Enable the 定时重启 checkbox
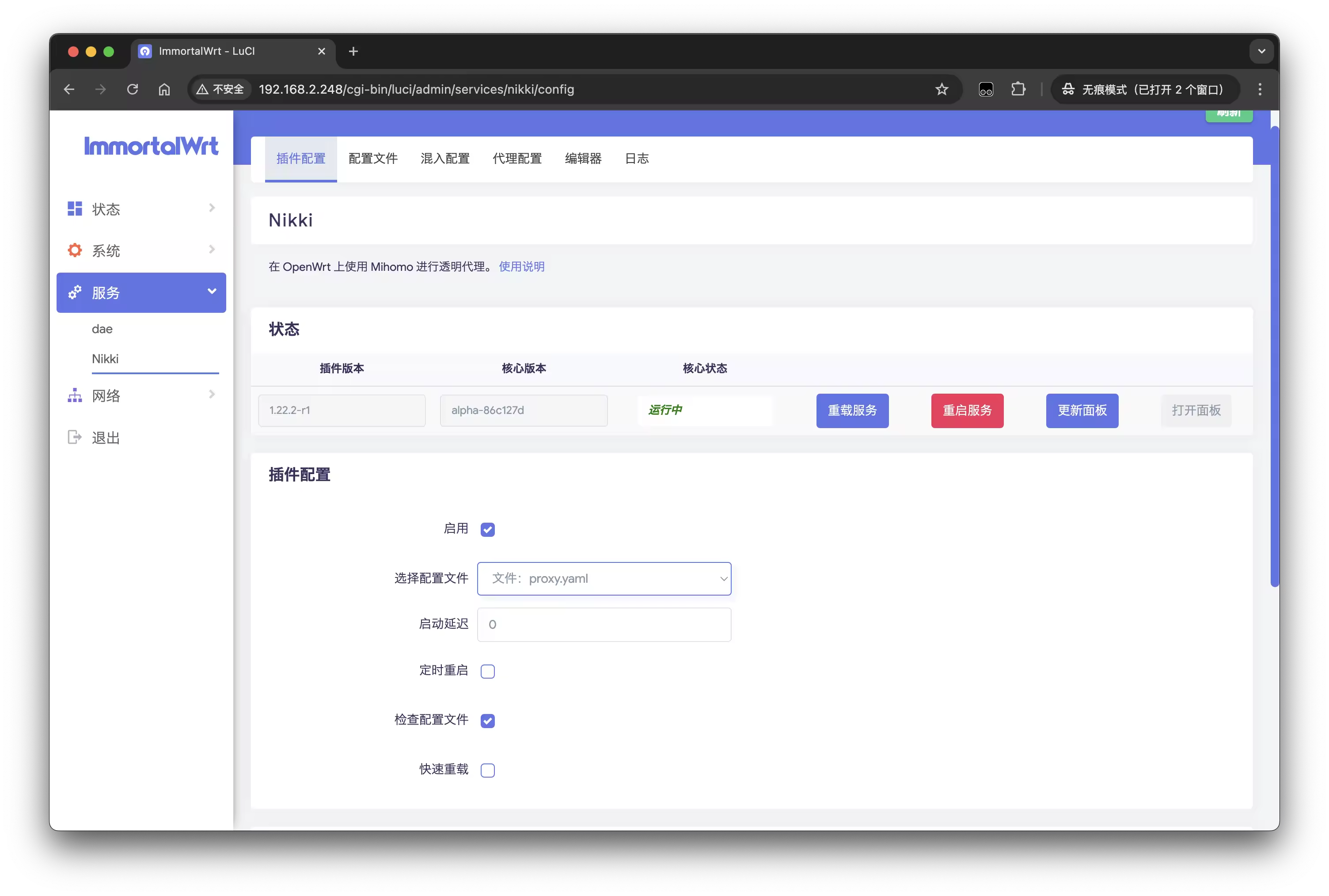Screen dimensions: 1329x896 click(487, 672)
